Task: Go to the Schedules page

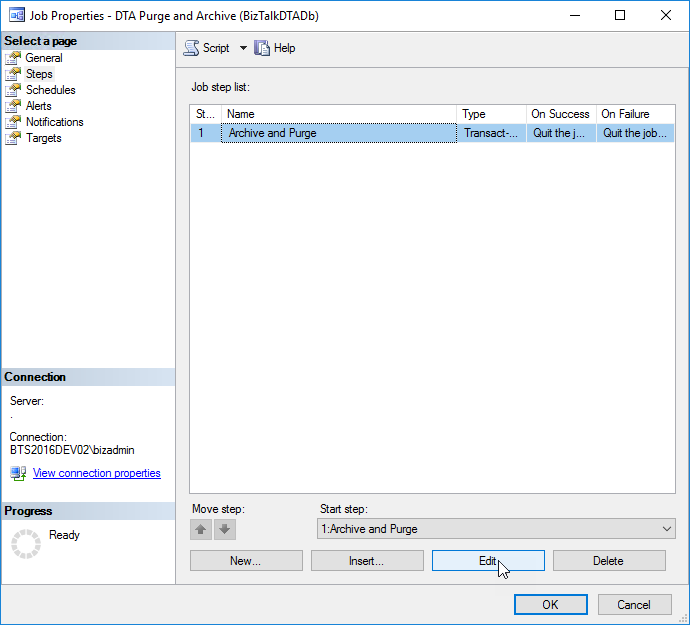Action: pyautogui.click(x=51, y=90)
